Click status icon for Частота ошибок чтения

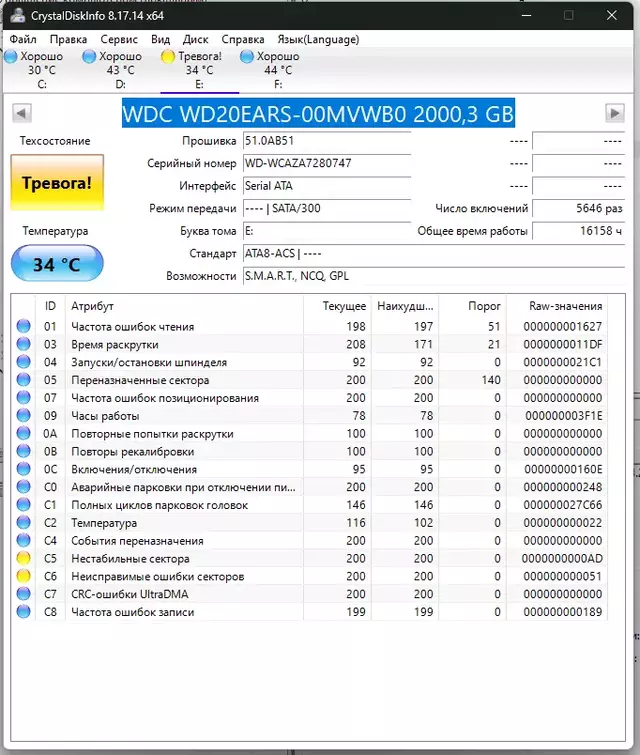coord(24,326)
